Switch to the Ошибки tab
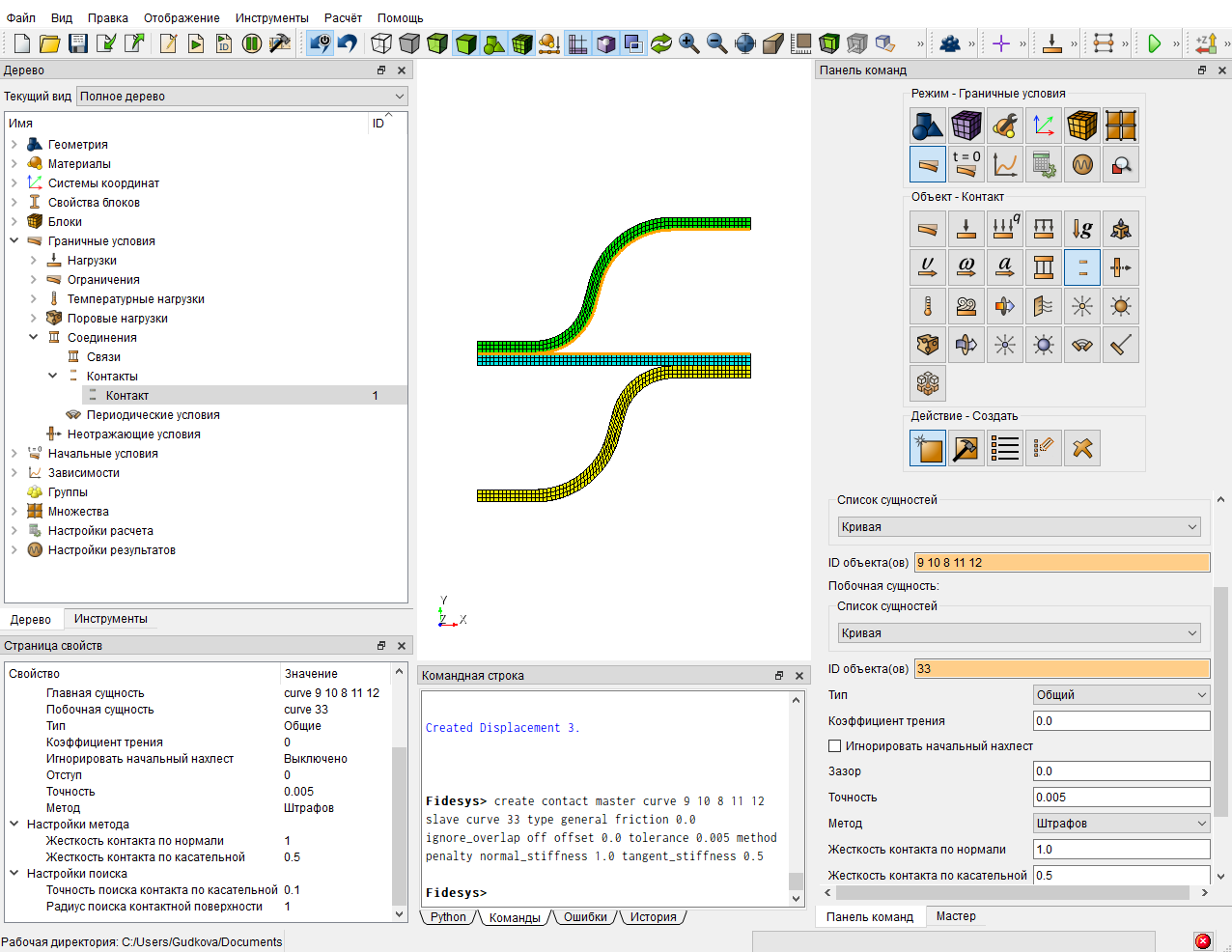This screenshot has height=952, width=1232. pos(585,917)
